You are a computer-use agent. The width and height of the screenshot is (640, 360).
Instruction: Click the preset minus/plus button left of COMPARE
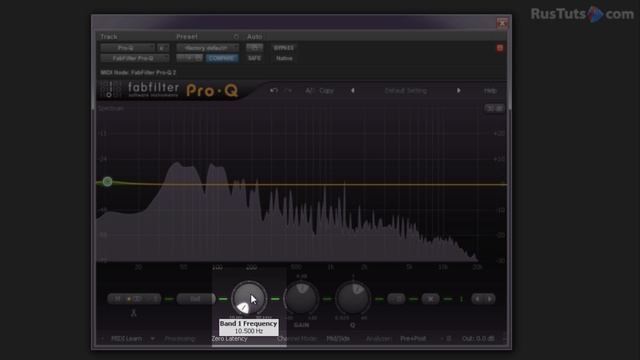pos(189,58)
